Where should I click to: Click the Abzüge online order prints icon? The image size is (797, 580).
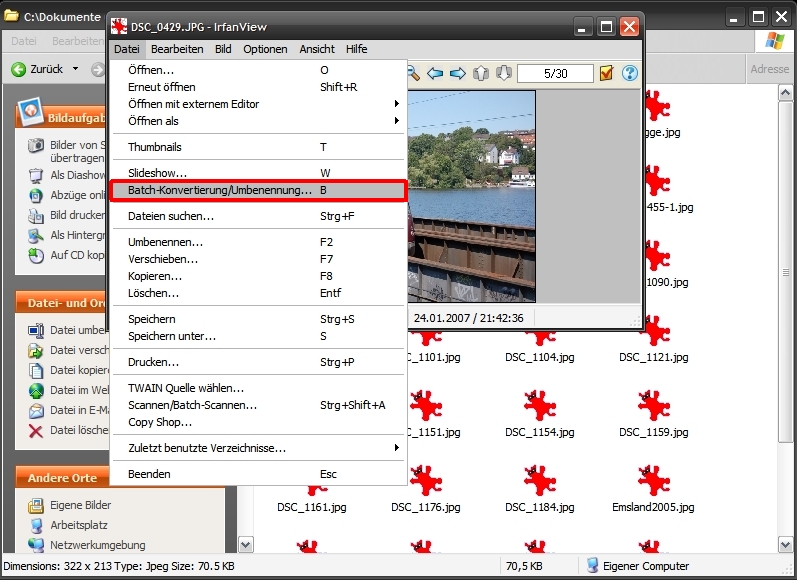tap(36, 196)
